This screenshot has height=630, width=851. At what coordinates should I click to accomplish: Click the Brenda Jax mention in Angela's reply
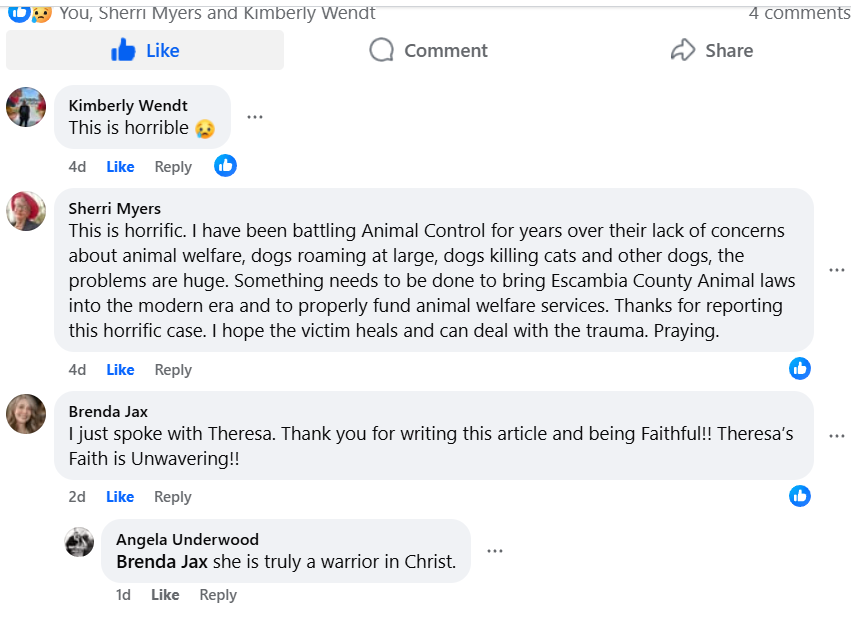click(x=162, y=562)
